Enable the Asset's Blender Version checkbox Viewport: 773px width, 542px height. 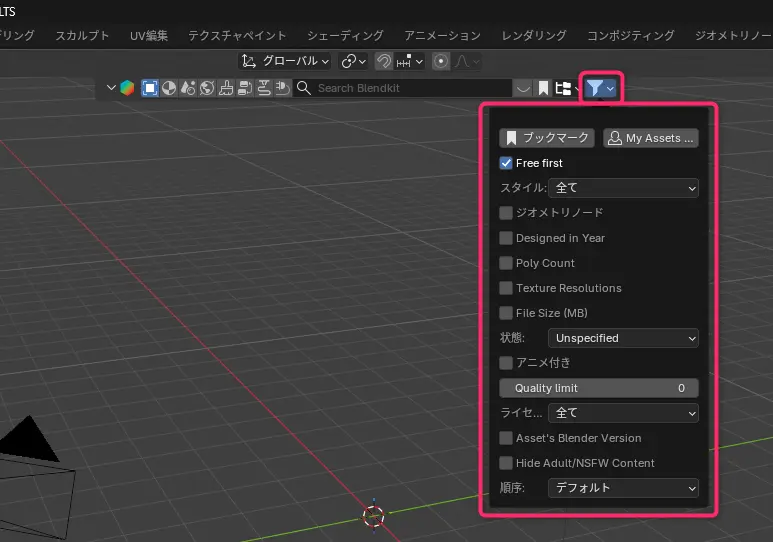[506, 438]
